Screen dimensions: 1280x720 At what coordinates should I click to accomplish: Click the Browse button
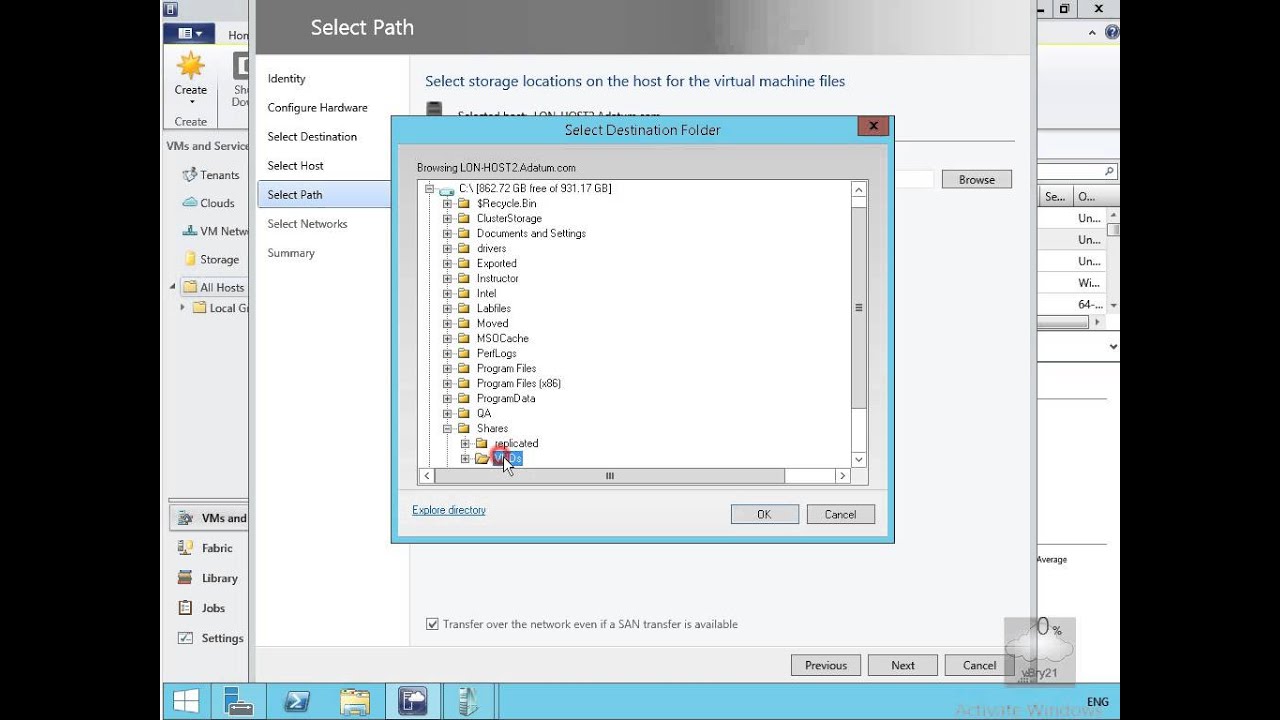[977, 180]
